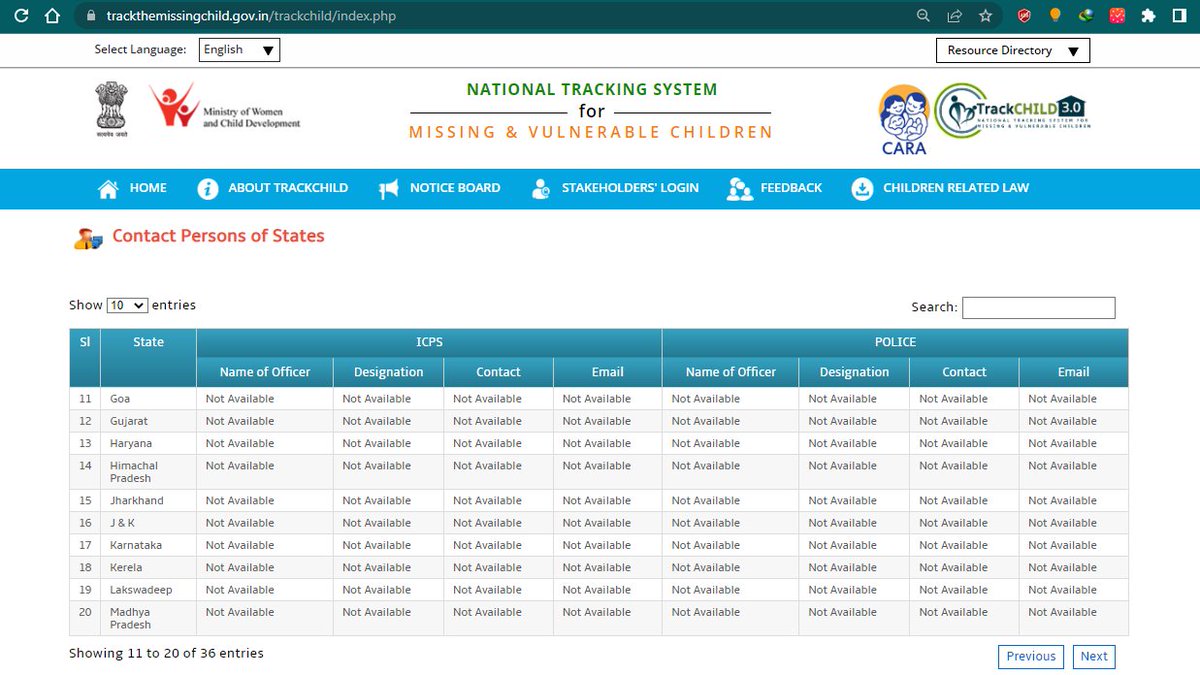Viewport: 1200px width, 675px height.
Task: Select the Jharkhand state cell
Action: (x=148, y=501)
